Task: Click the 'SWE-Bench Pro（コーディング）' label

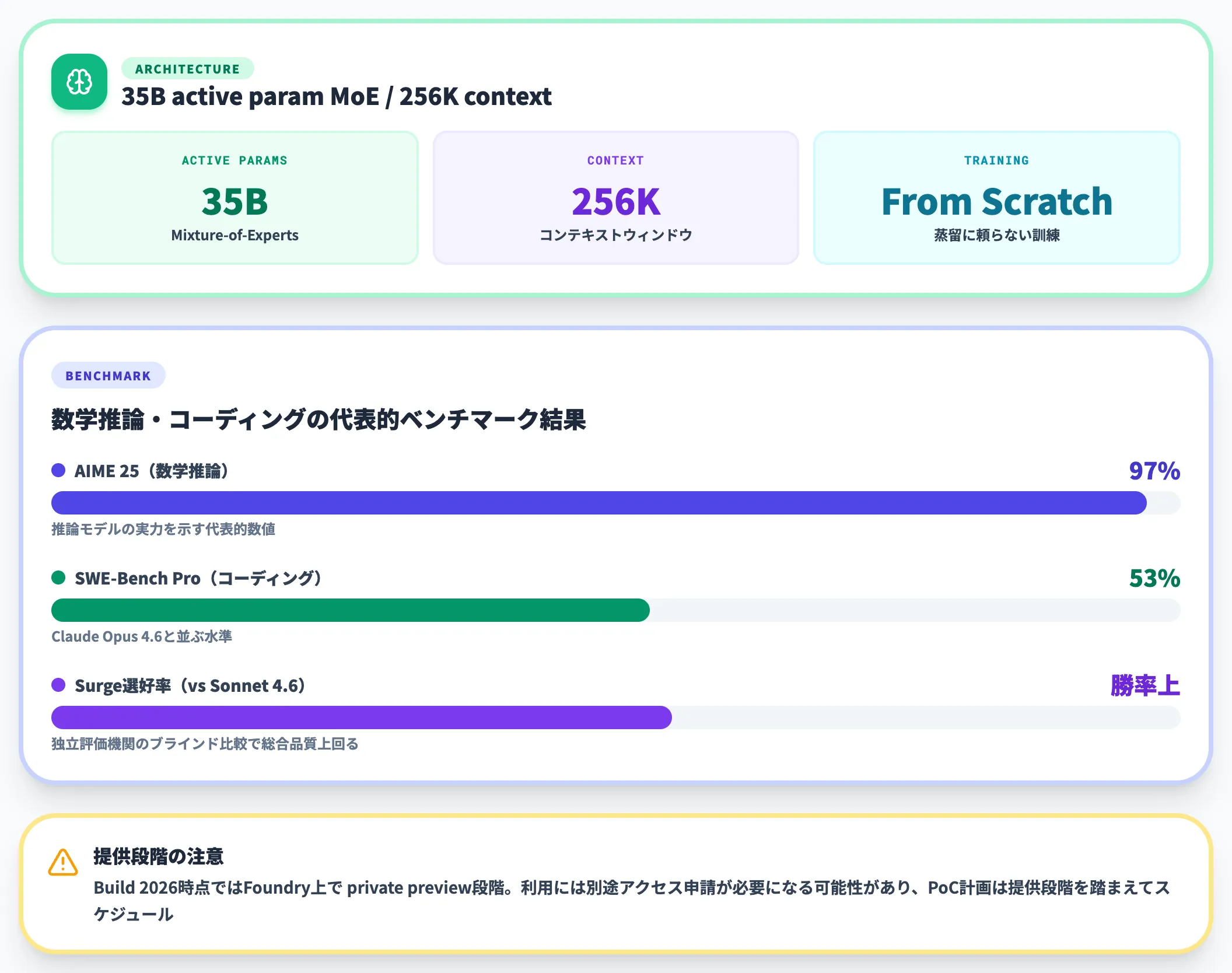Action: tap(198, 578)
